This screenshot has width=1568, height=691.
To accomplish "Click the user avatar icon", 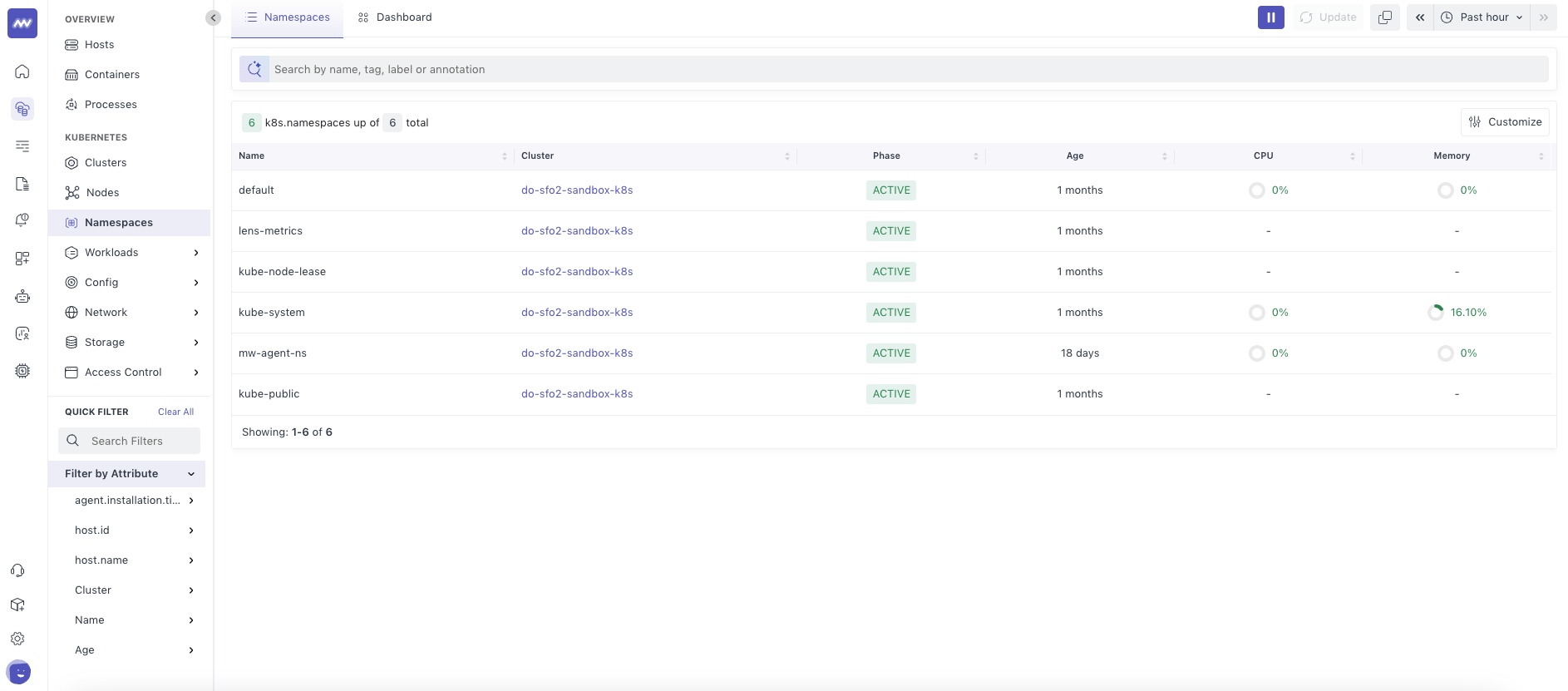I will pos(18,672).
